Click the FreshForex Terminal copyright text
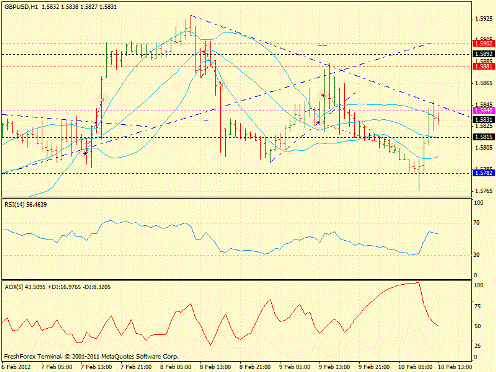This screenshot has width=496, height=372. pos(91,356)
